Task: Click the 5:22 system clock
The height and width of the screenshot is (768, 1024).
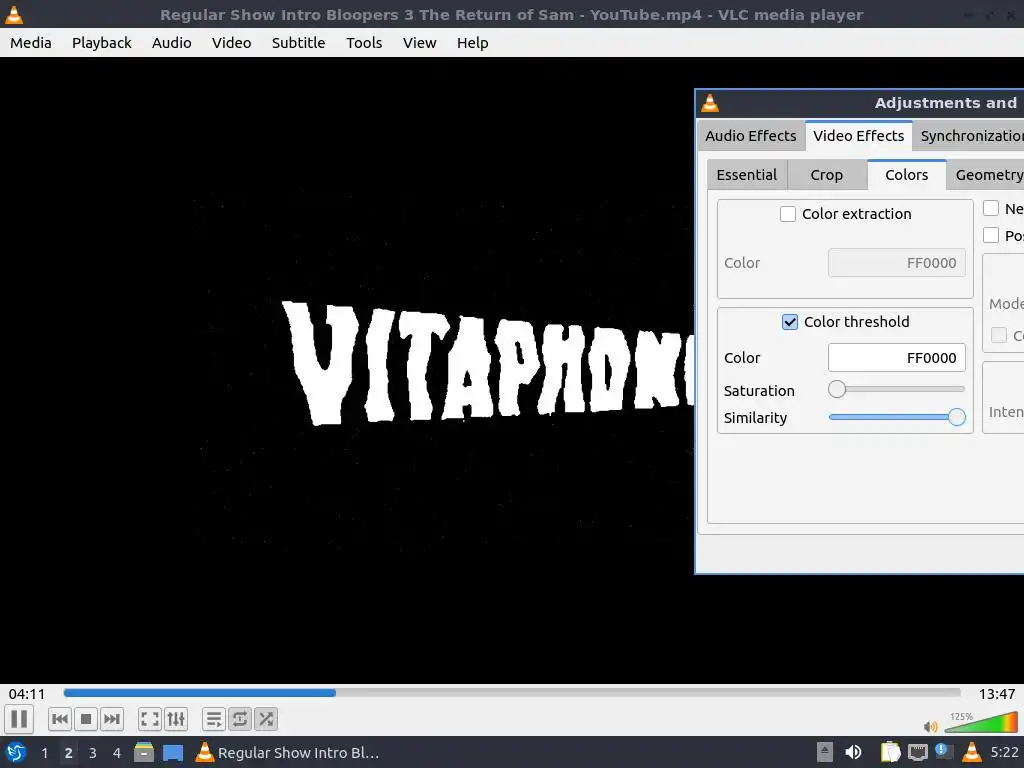Action: click(1004, 752)
